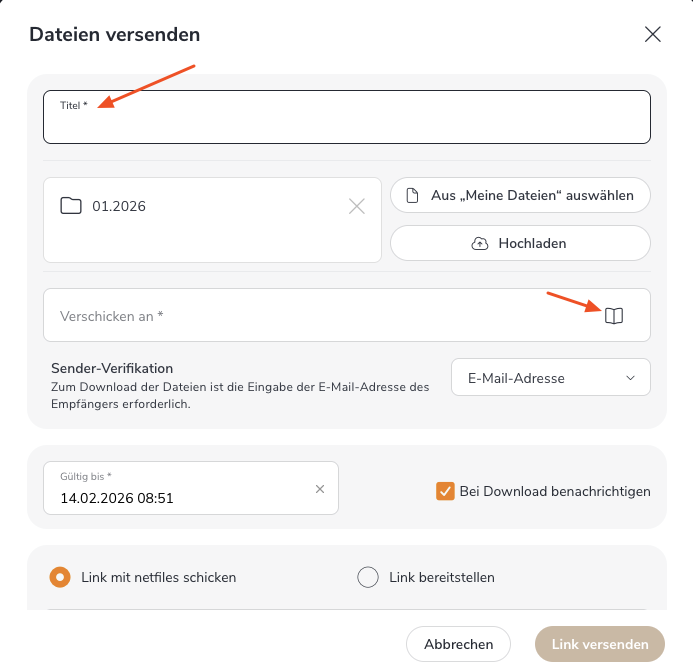This screenshot has height=667, width=693.
Task: Clear the Gültig bis date value
Action: (x=320, y=489)
